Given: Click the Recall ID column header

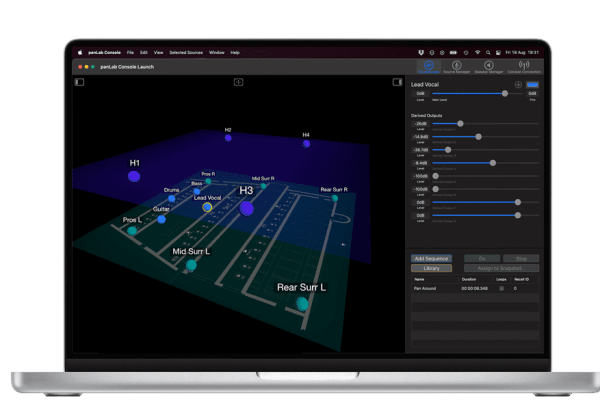Looking at the screenshot, I should [x=522, y=279].
